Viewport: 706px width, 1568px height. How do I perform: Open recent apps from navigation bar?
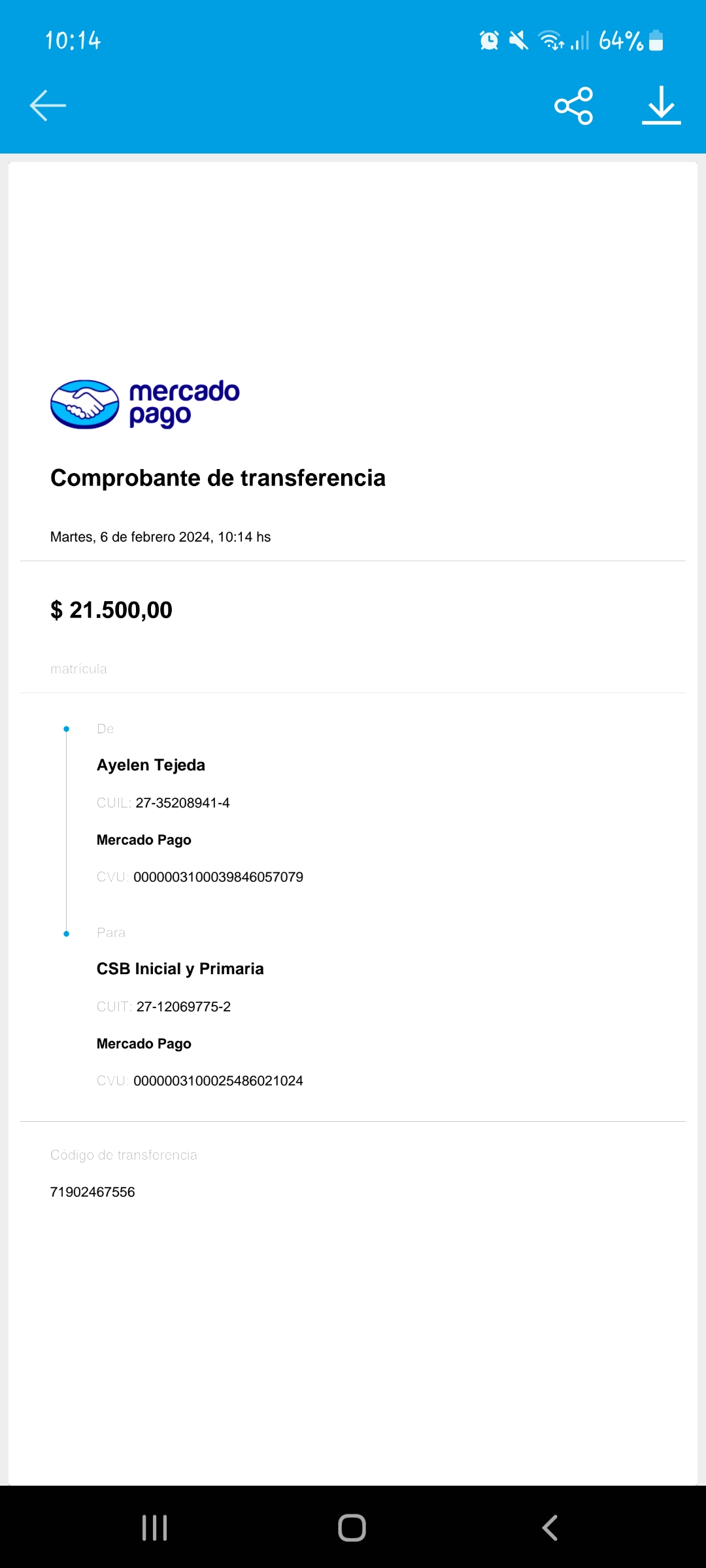[155, 1527]
